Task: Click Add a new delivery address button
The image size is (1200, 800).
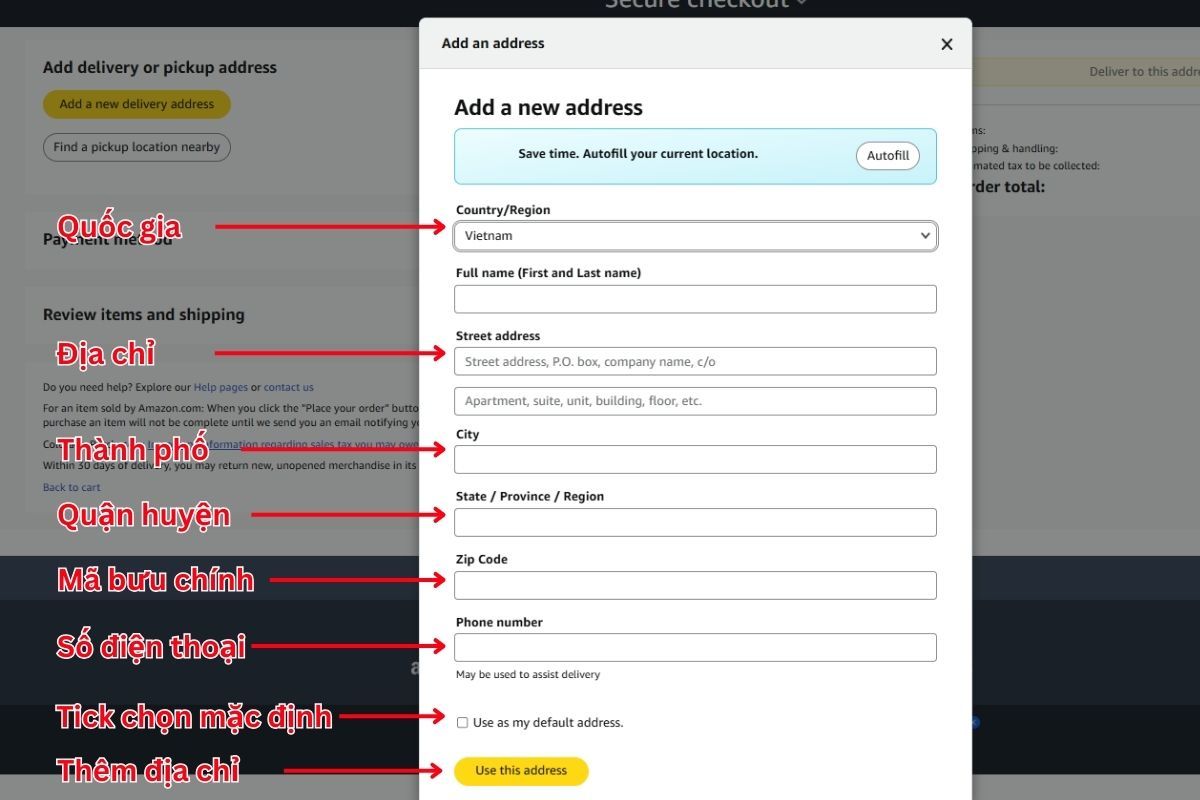Action: [136, 104]
